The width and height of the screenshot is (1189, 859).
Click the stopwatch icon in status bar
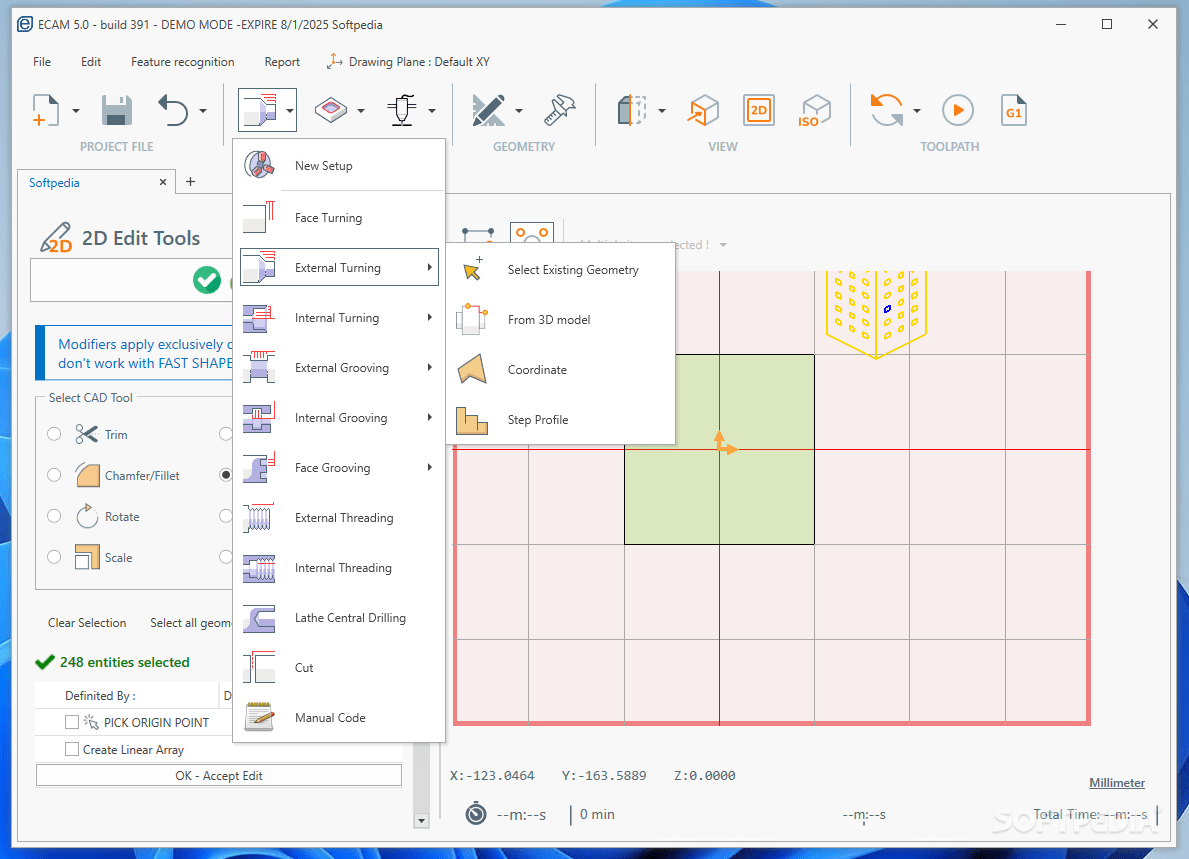tap(475, 814)
